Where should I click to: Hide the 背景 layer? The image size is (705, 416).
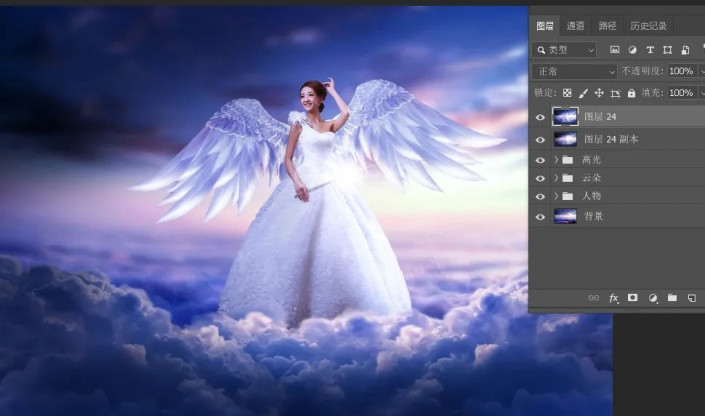(x=540, y=217)
